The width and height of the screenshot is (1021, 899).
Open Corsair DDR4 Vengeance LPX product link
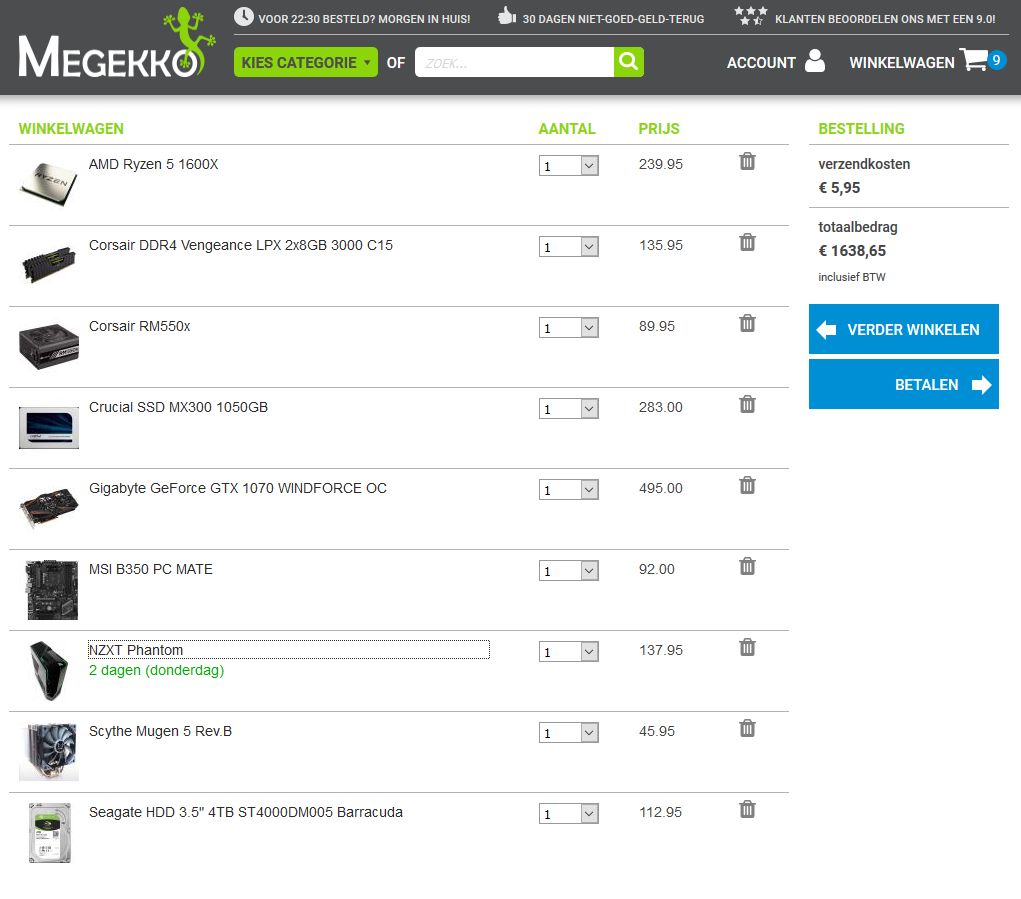click(x=241, y=245)
